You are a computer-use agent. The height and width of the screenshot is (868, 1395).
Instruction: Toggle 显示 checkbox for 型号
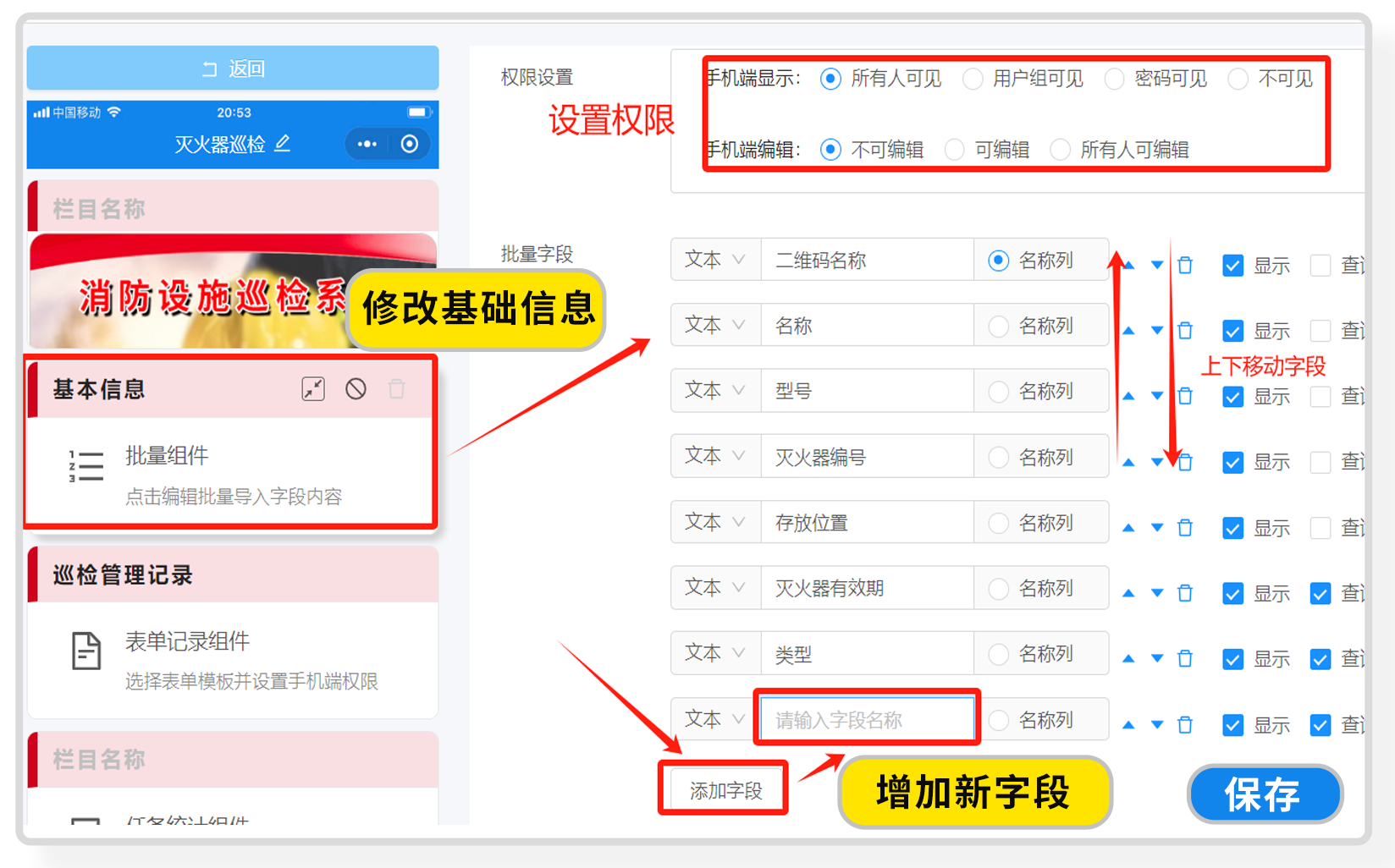click(x=1233, y=397)
